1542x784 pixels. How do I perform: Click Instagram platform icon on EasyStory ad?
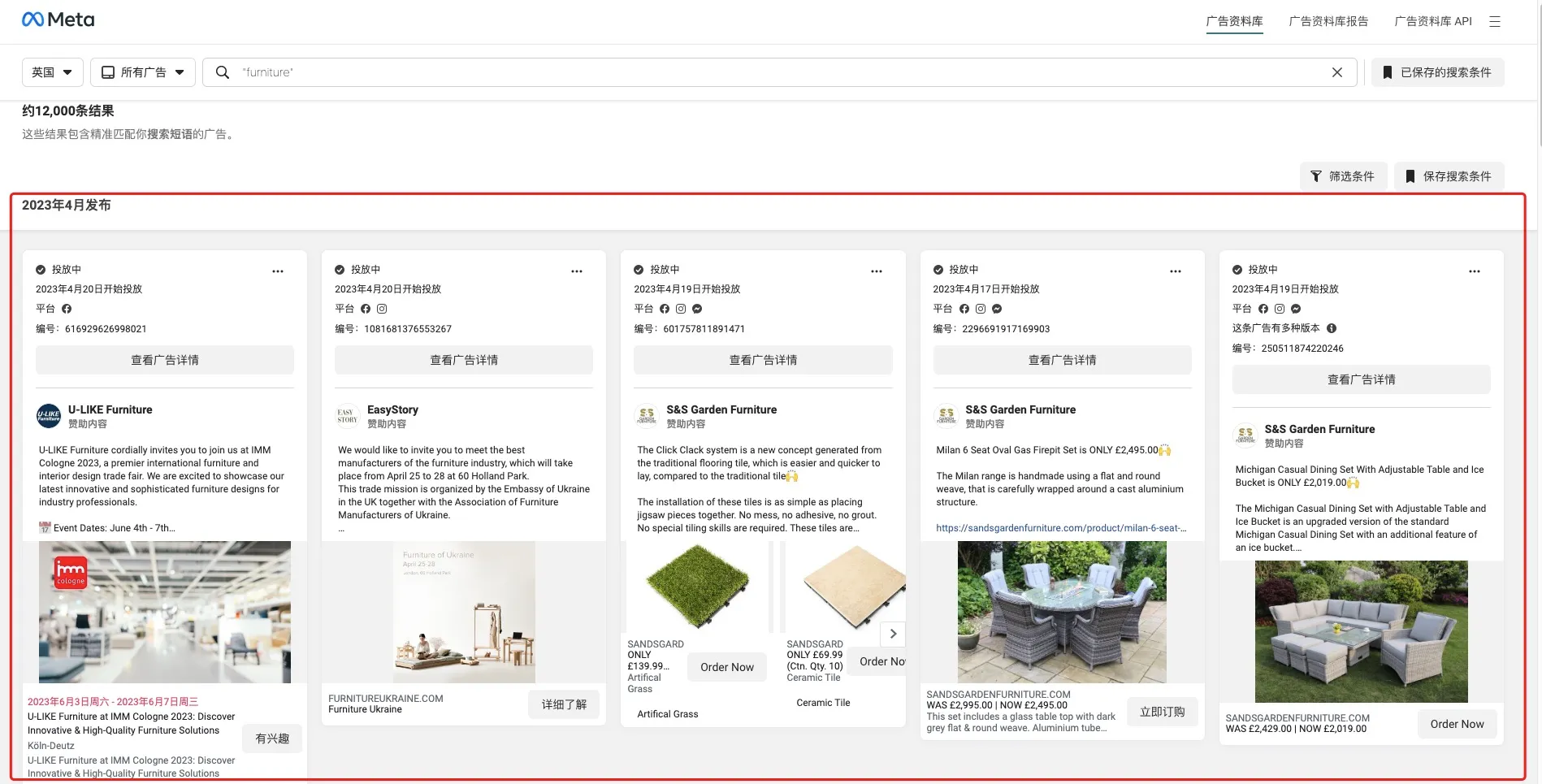(382, 309)
